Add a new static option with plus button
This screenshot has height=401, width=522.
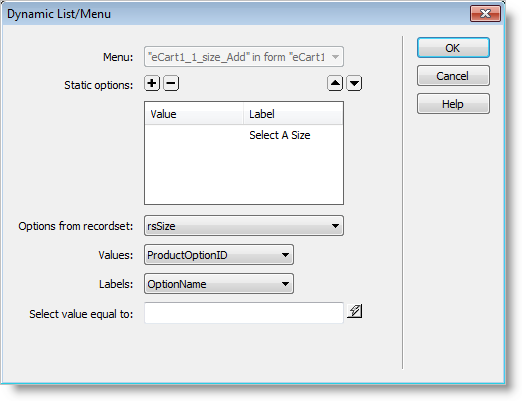[152, 83]
